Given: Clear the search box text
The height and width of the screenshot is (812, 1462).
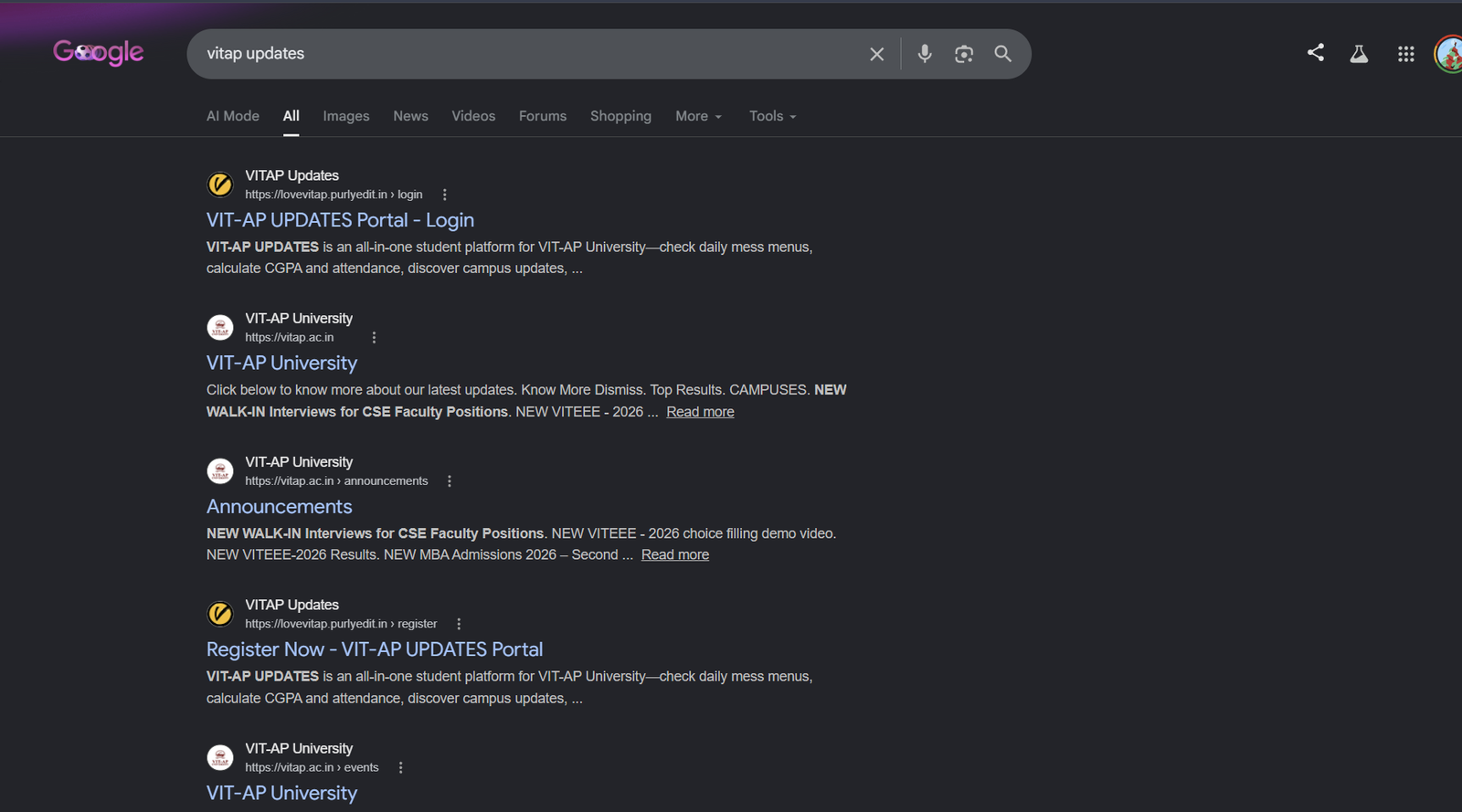Looking at the screenshot, I should (876, 54).
